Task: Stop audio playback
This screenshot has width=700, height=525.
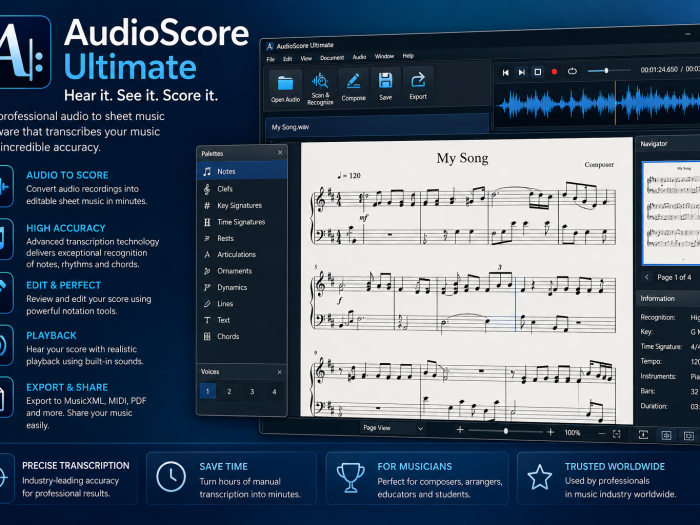Action: [x=538, y=72]
